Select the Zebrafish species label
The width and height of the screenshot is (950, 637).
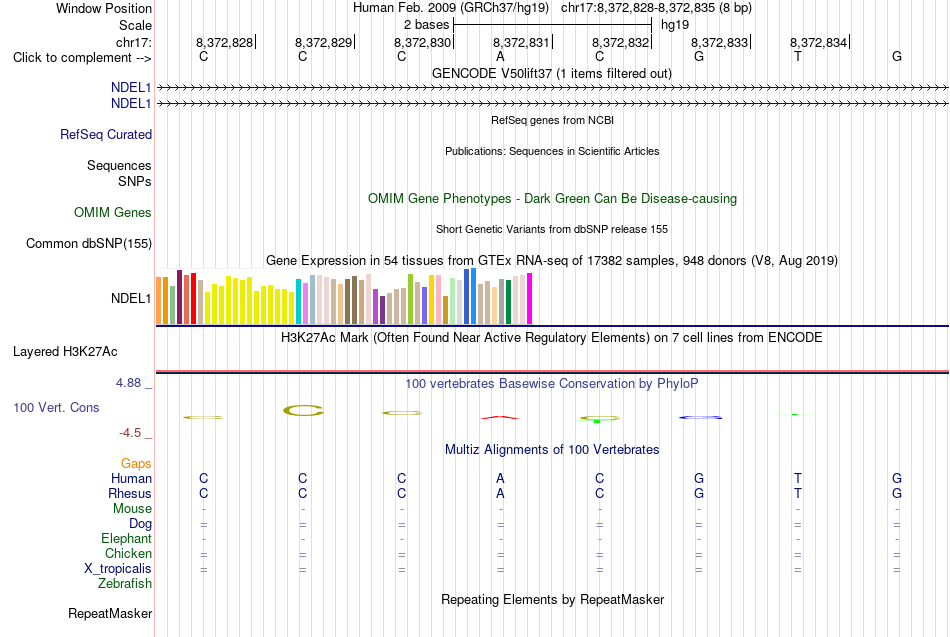point(125,583)
